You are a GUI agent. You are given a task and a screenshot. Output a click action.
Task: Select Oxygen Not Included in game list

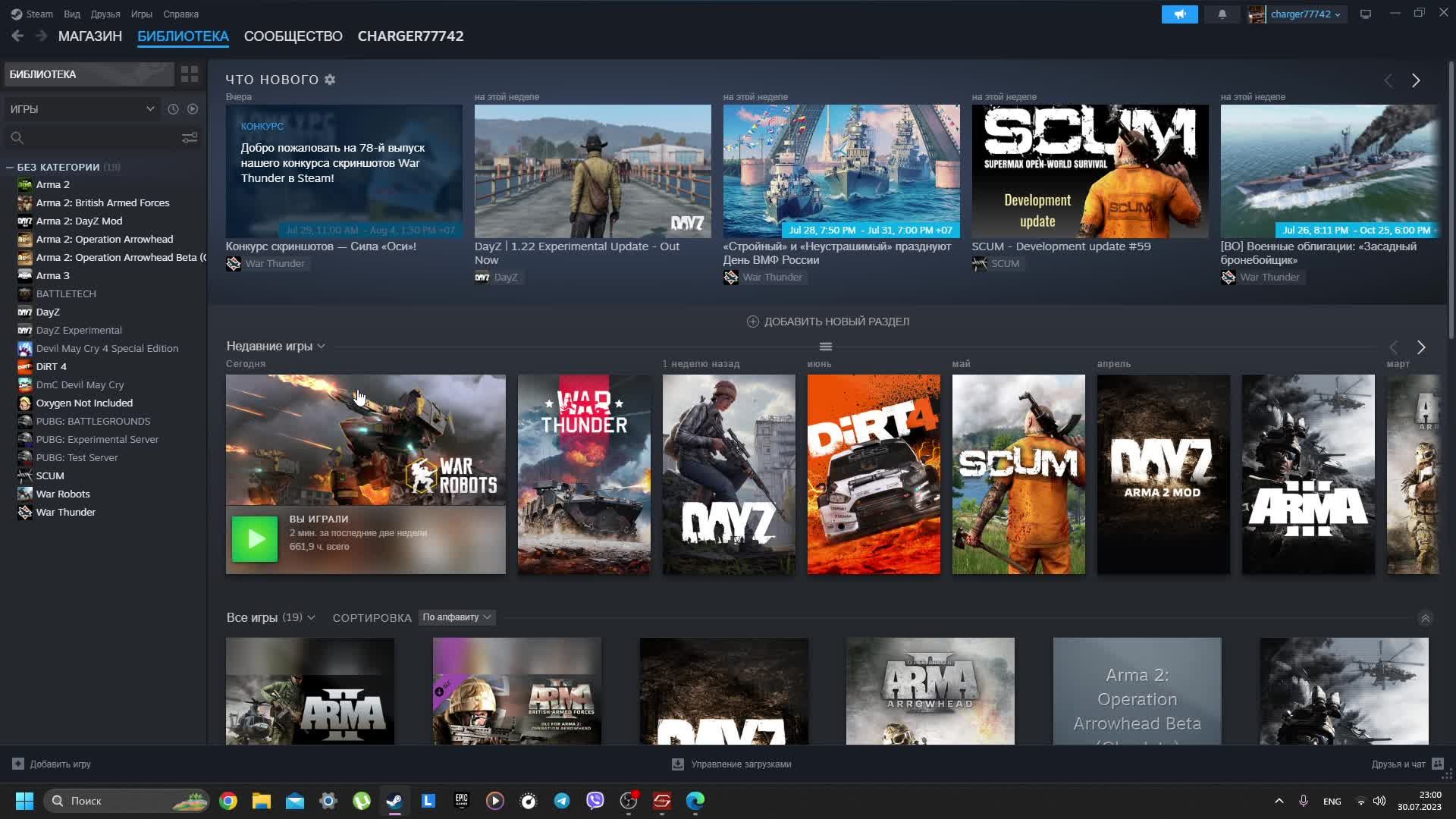(84, 403)
